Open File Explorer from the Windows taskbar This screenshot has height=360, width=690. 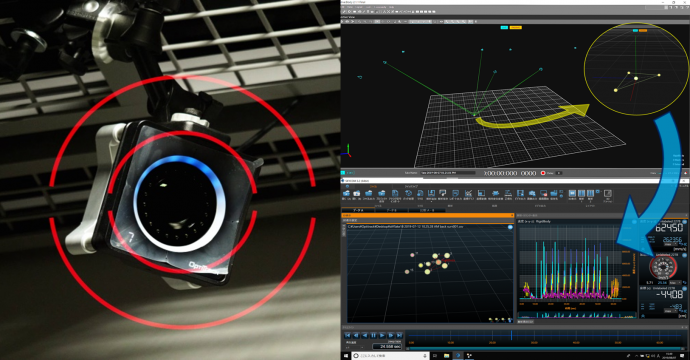446,356
